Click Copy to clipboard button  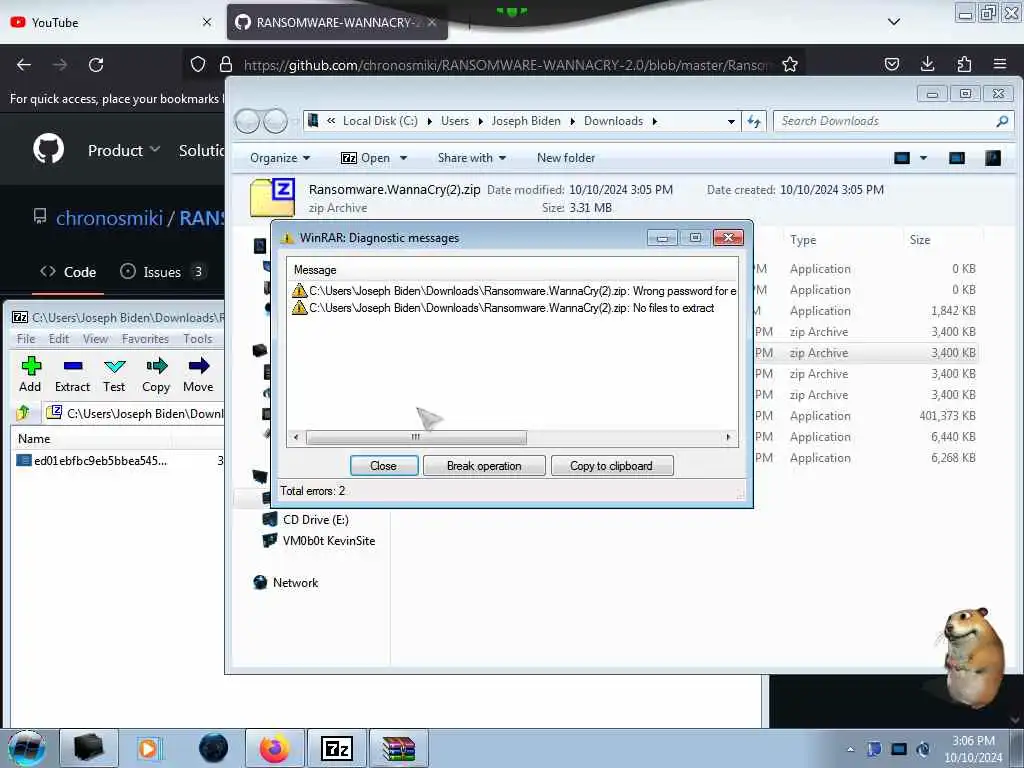pyautogui.click(x=611, y=466)
